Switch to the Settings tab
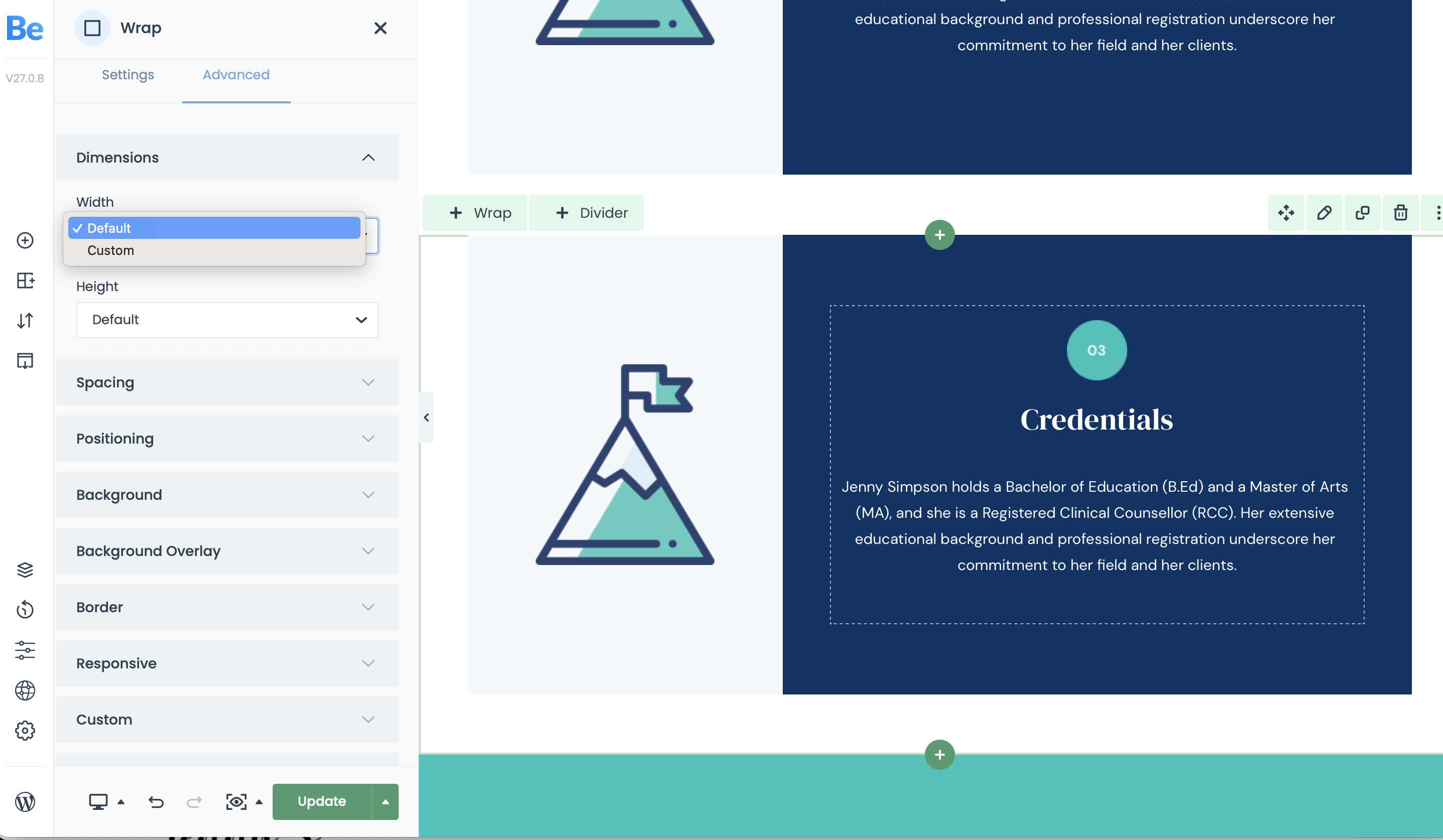 click(x=128, y=74)
